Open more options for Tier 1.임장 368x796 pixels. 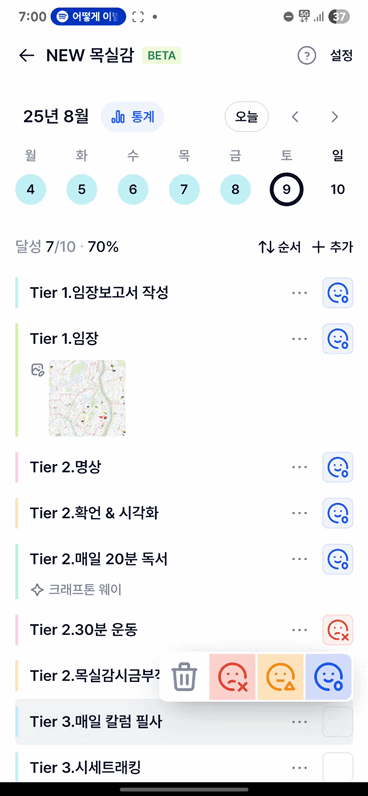click(299, 339)
